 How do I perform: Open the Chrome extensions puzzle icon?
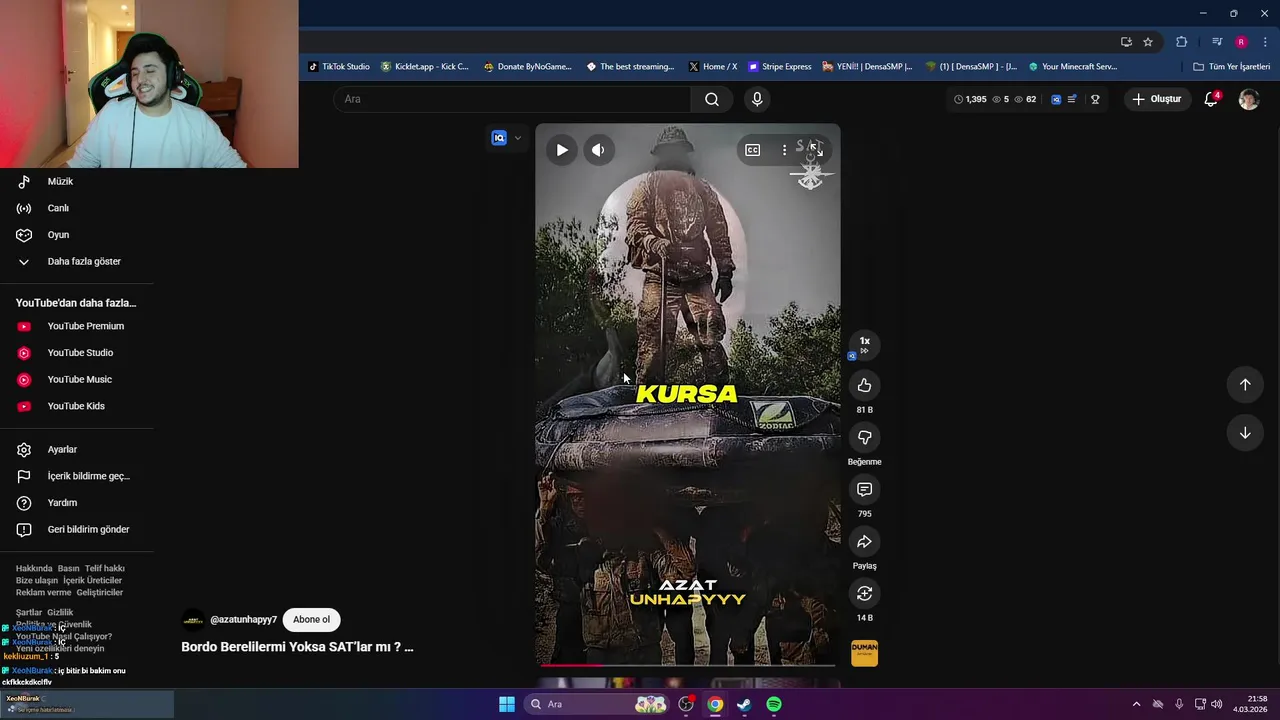tap(1181, 42)
